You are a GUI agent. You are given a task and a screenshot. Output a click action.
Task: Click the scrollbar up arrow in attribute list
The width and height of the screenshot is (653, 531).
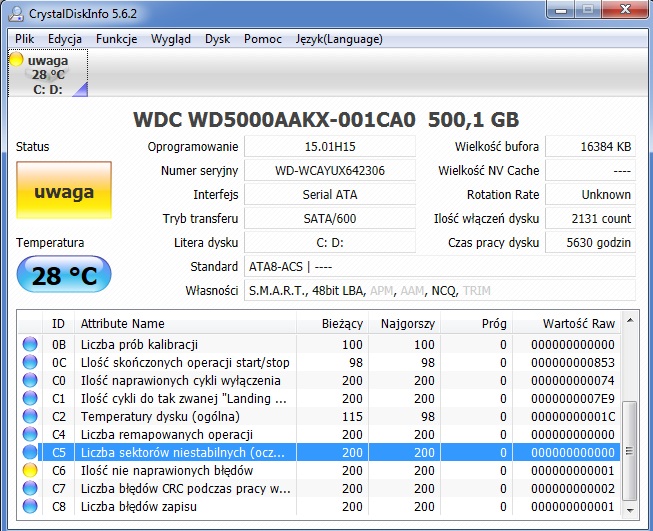tap(630, 320)
